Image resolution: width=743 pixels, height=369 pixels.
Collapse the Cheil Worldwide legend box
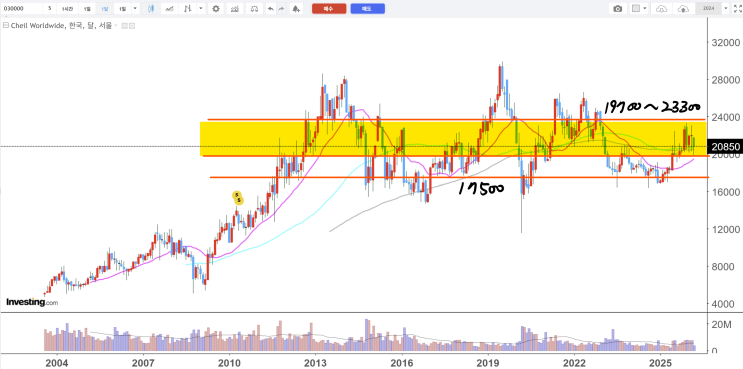point(6,26)
